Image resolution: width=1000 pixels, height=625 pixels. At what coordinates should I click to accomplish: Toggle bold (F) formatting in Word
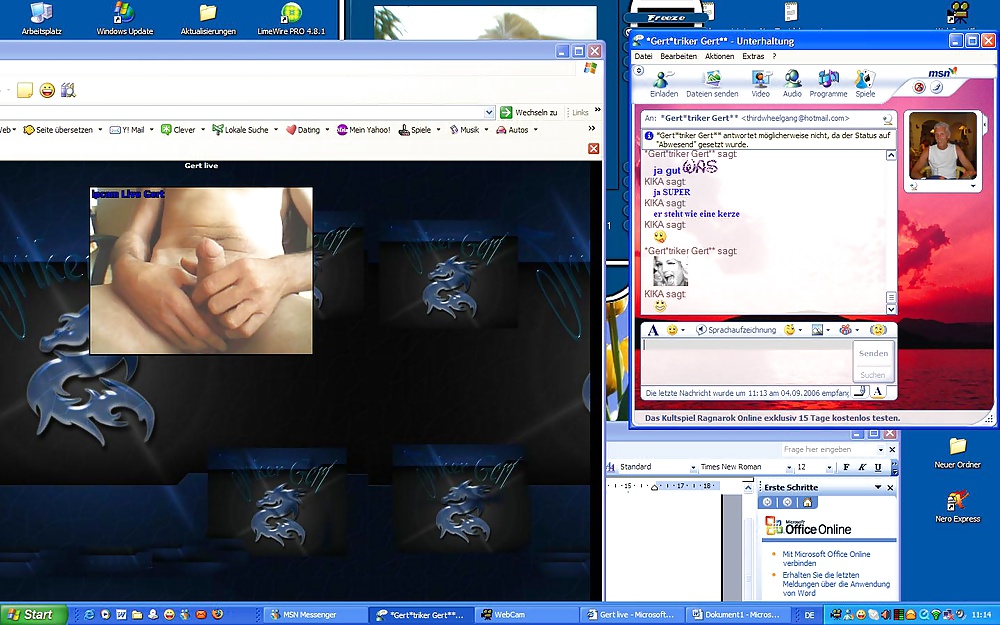[x=846, y=467]
